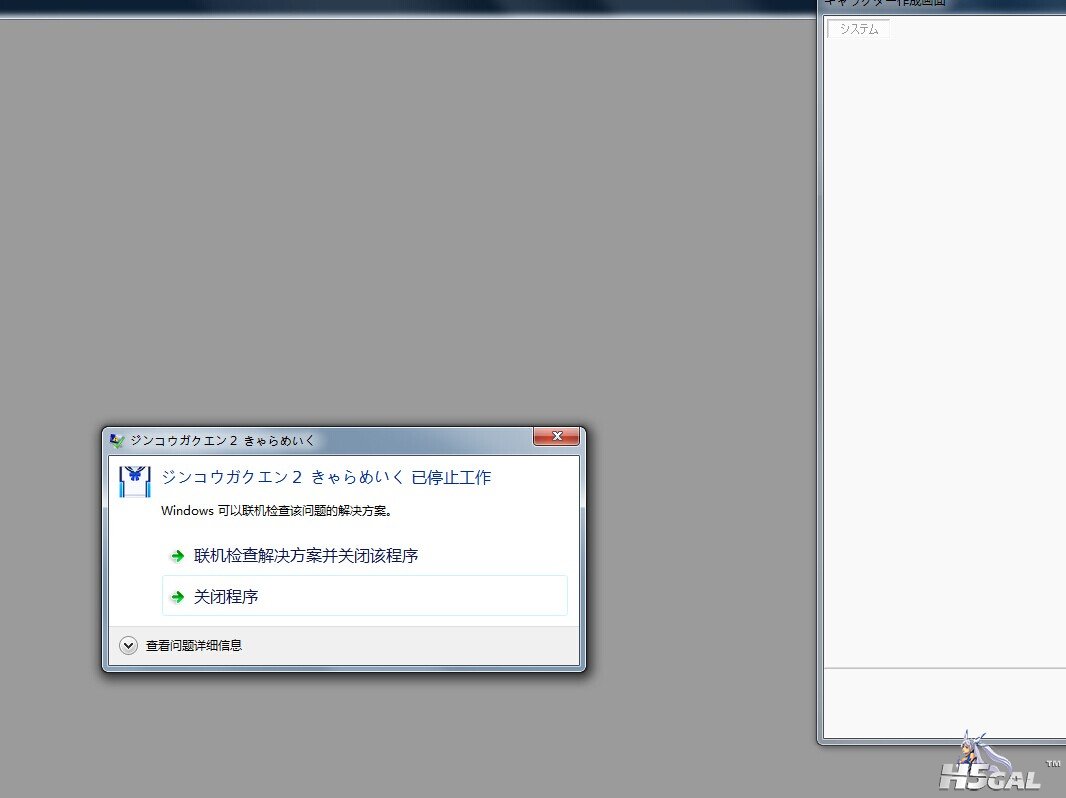
Task: Expand 查看问题详细信息 details chevron
Action: 128,645
